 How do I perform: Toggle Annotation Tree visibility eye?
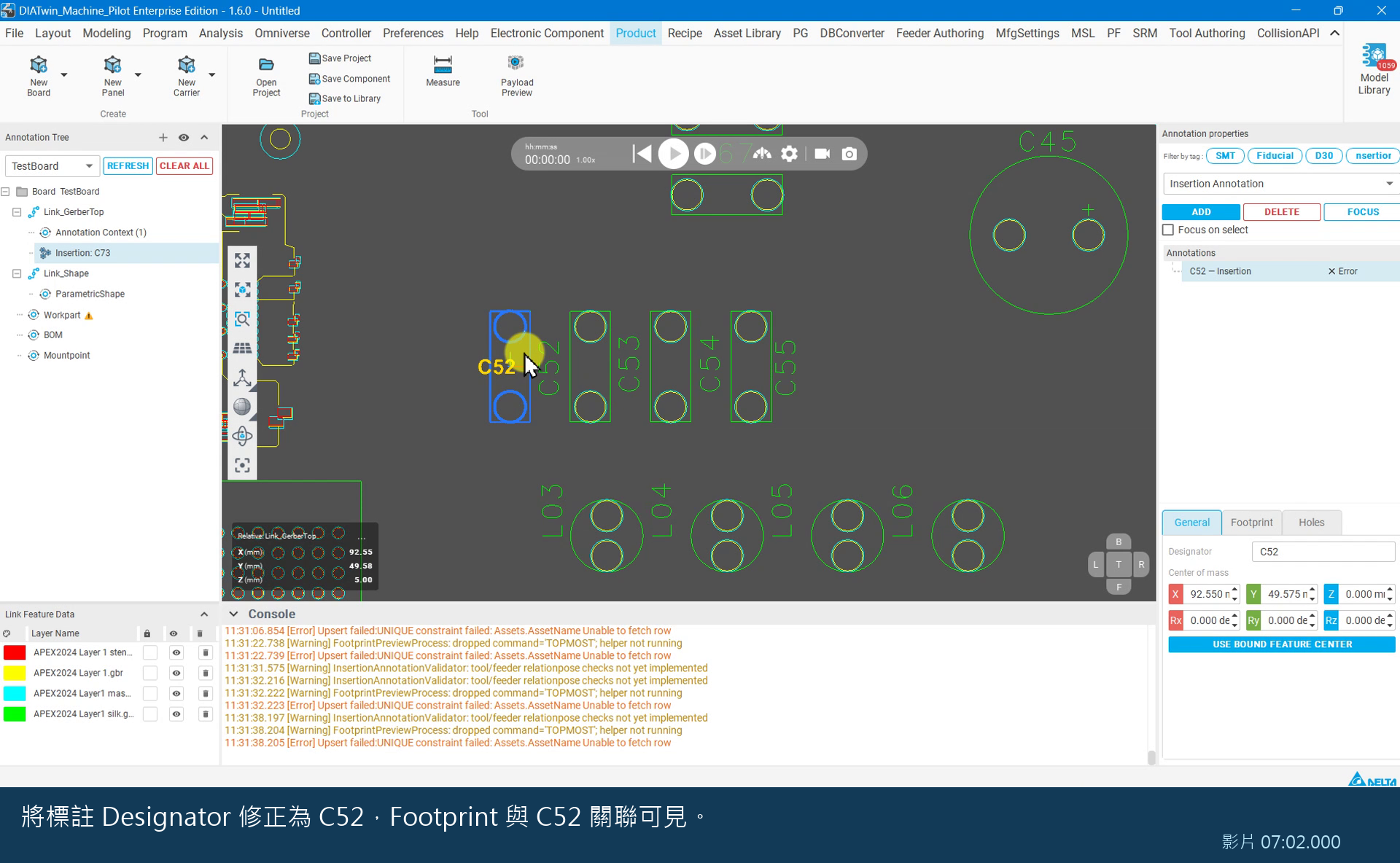[x=184, y=138]
